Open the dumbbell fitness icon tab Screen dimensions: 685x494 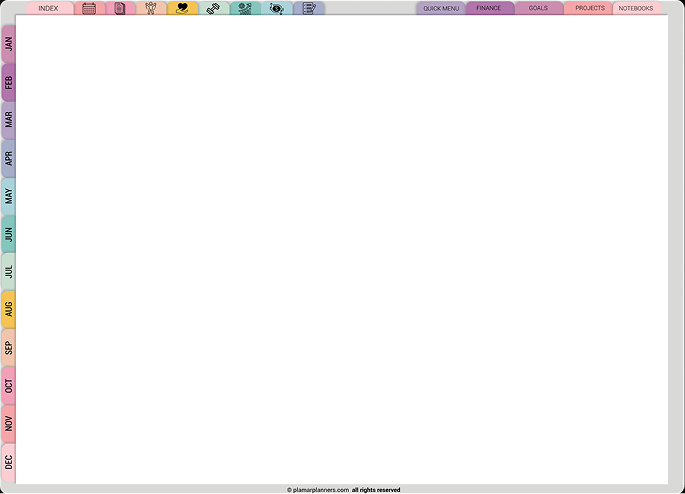tap(213, 8)
